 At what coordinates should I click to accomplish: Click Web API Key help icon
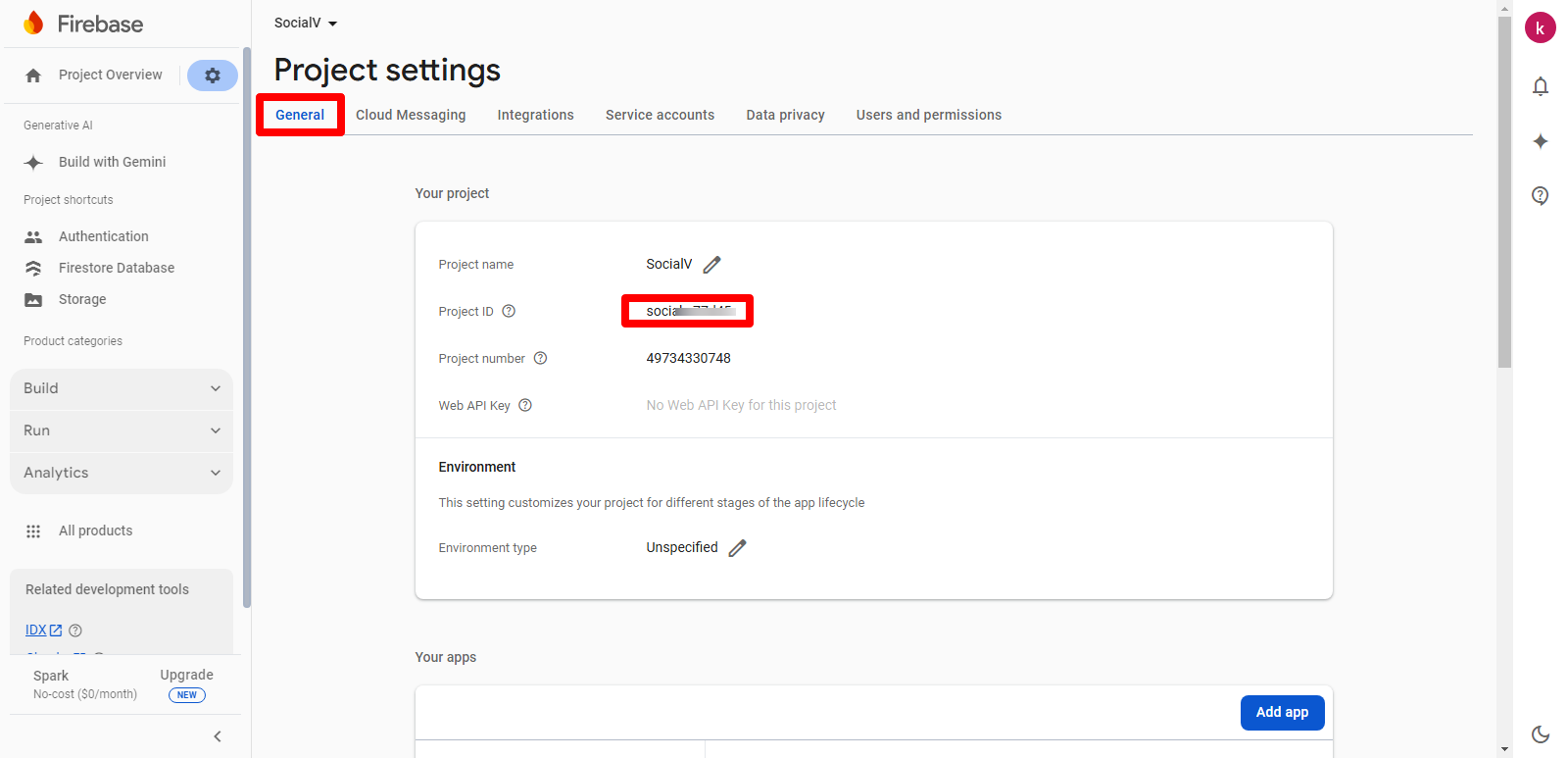(525, 406)
